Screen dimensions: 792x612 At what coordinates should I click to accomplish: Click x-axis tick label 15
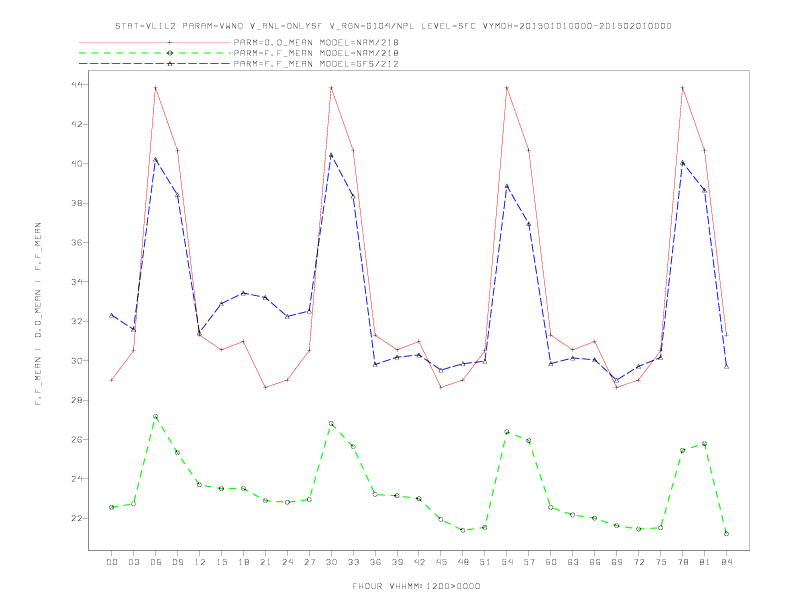221,562
